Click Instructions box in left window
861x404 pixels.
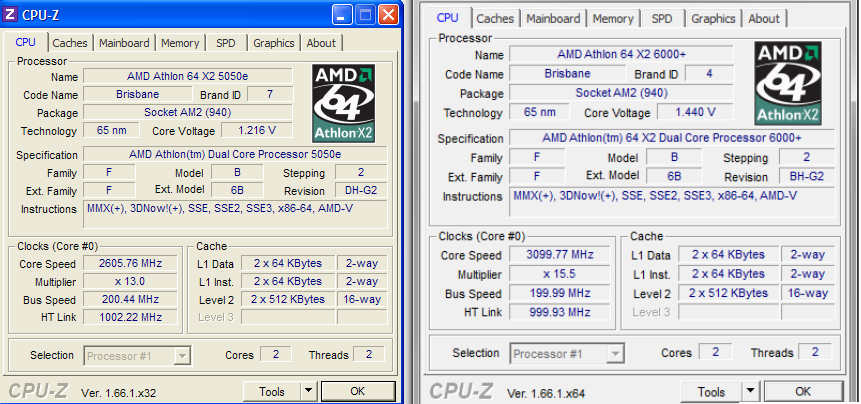pyautogui.click(x=235, y=214)
